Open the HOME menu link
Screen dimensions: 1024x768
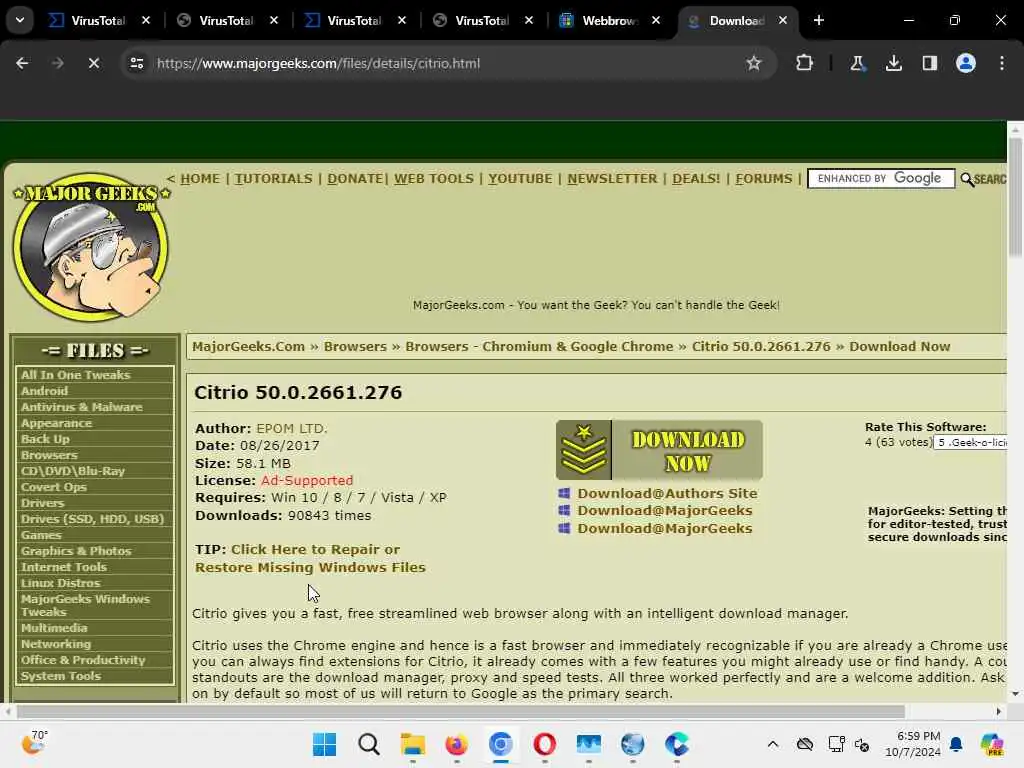pos(200,178)
